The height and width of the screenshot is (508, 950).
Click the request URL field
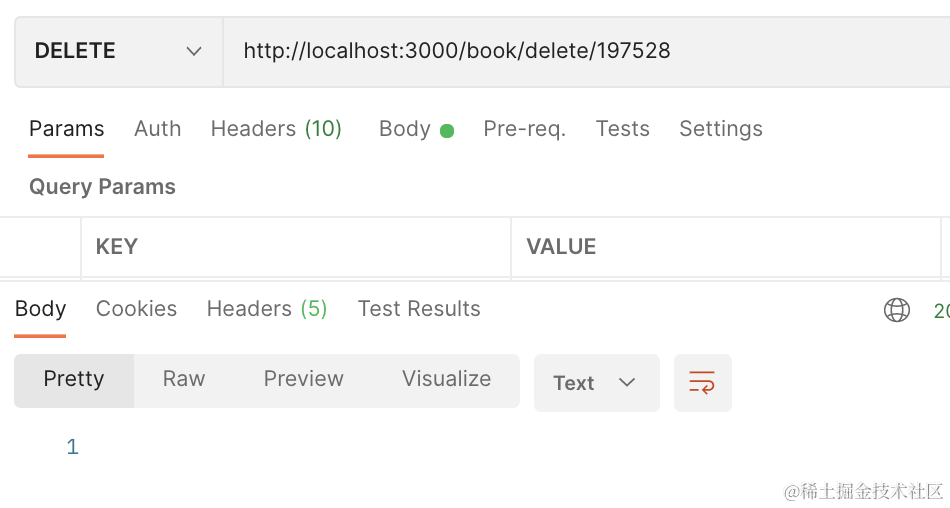pyautogui.click(x=586, y=52)
